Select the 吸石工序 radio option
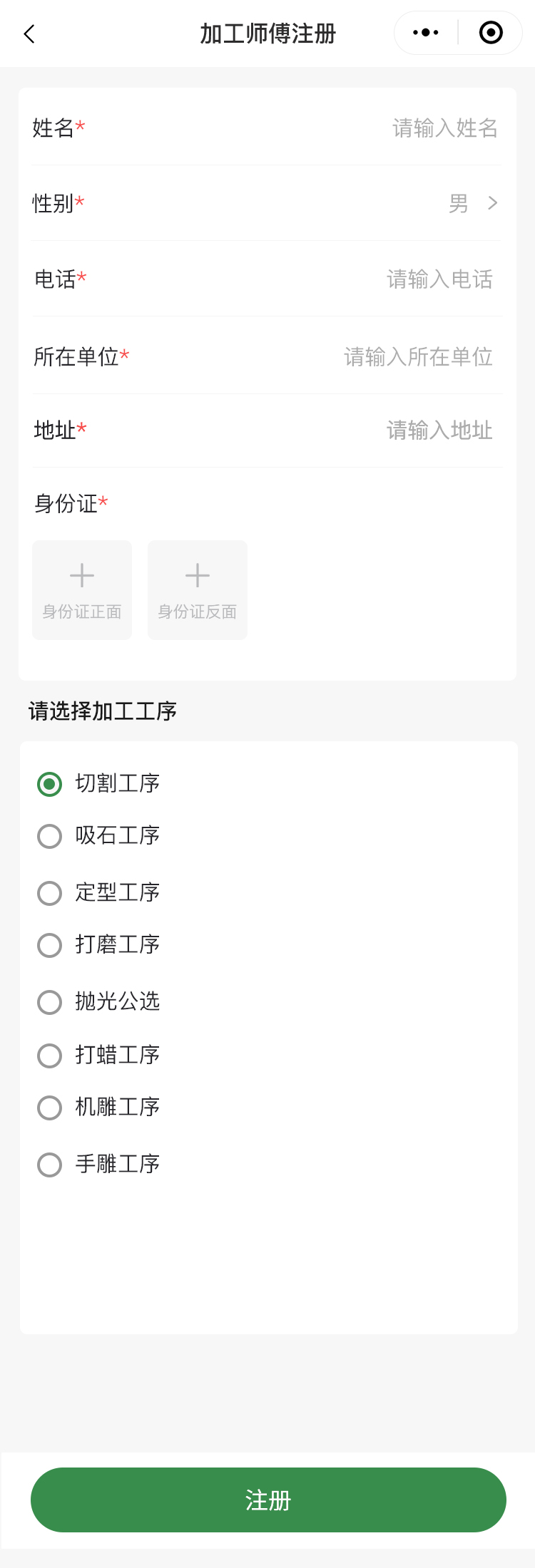The width and height of the screenshot is (535, 1568). pyautogui.click(x=49, y=836)
